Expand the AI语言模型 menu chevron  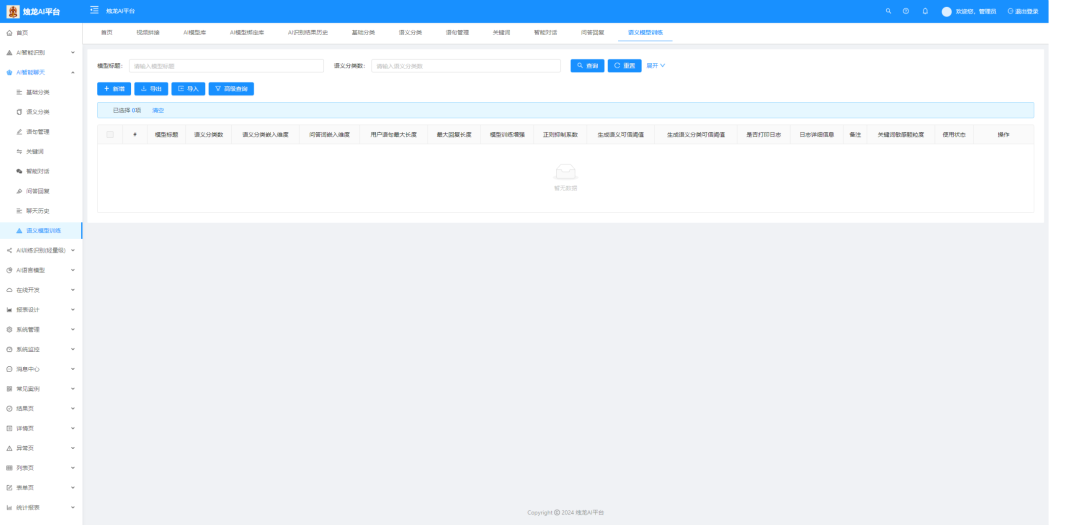pyautogui.click(x=73, y=270)
